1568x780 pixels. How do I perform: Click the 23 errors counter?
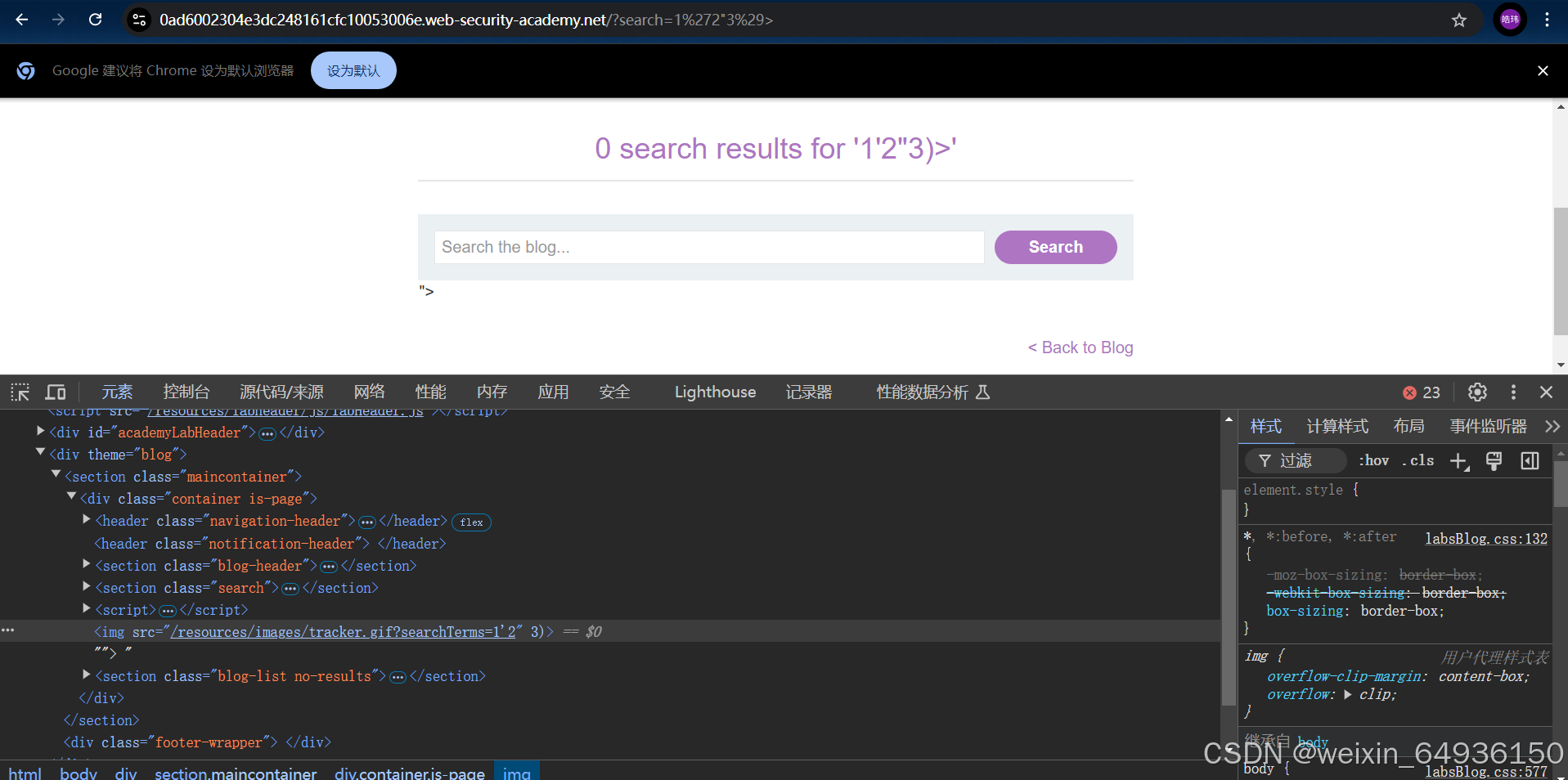(1422, 392)
